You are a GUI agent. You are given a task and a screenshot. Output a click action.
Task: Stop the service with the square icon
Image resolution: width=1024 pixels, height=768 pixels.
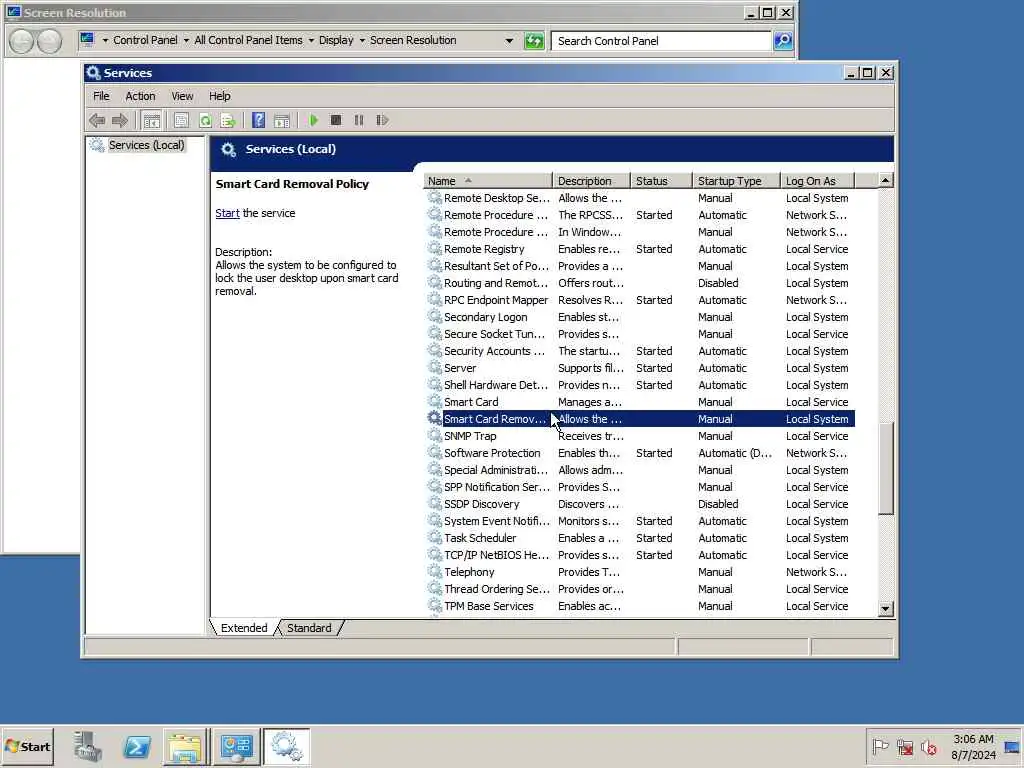(x=336, y=120)
